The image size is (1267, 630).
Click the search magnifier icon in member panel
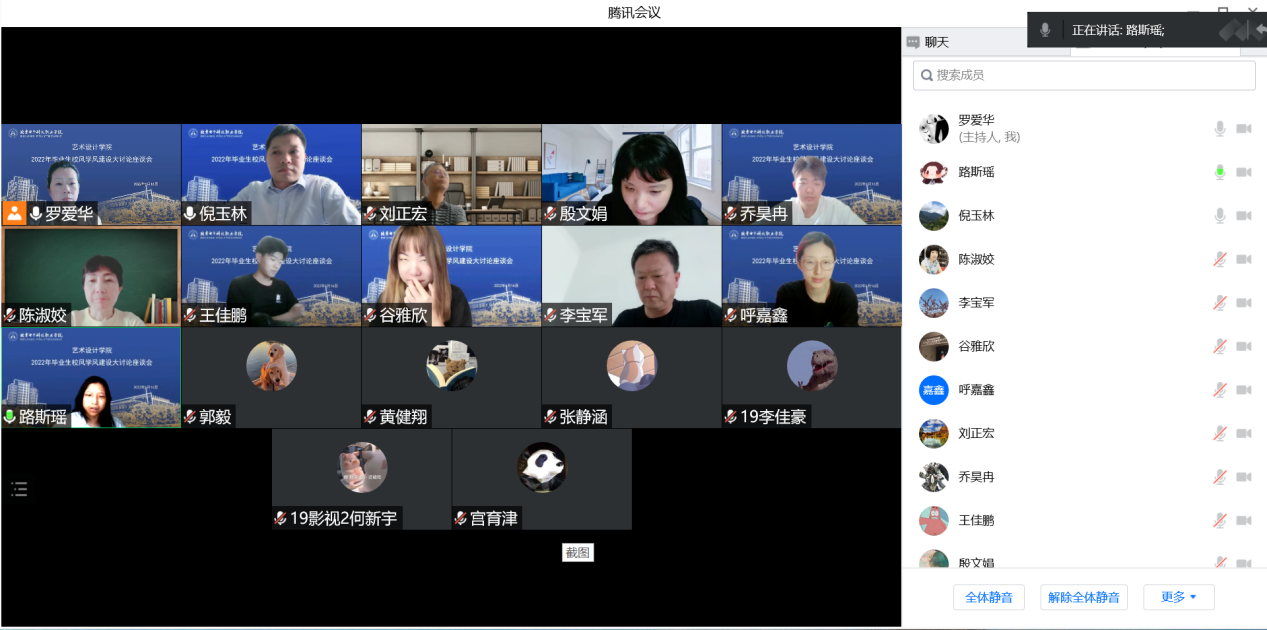(927, 75)
